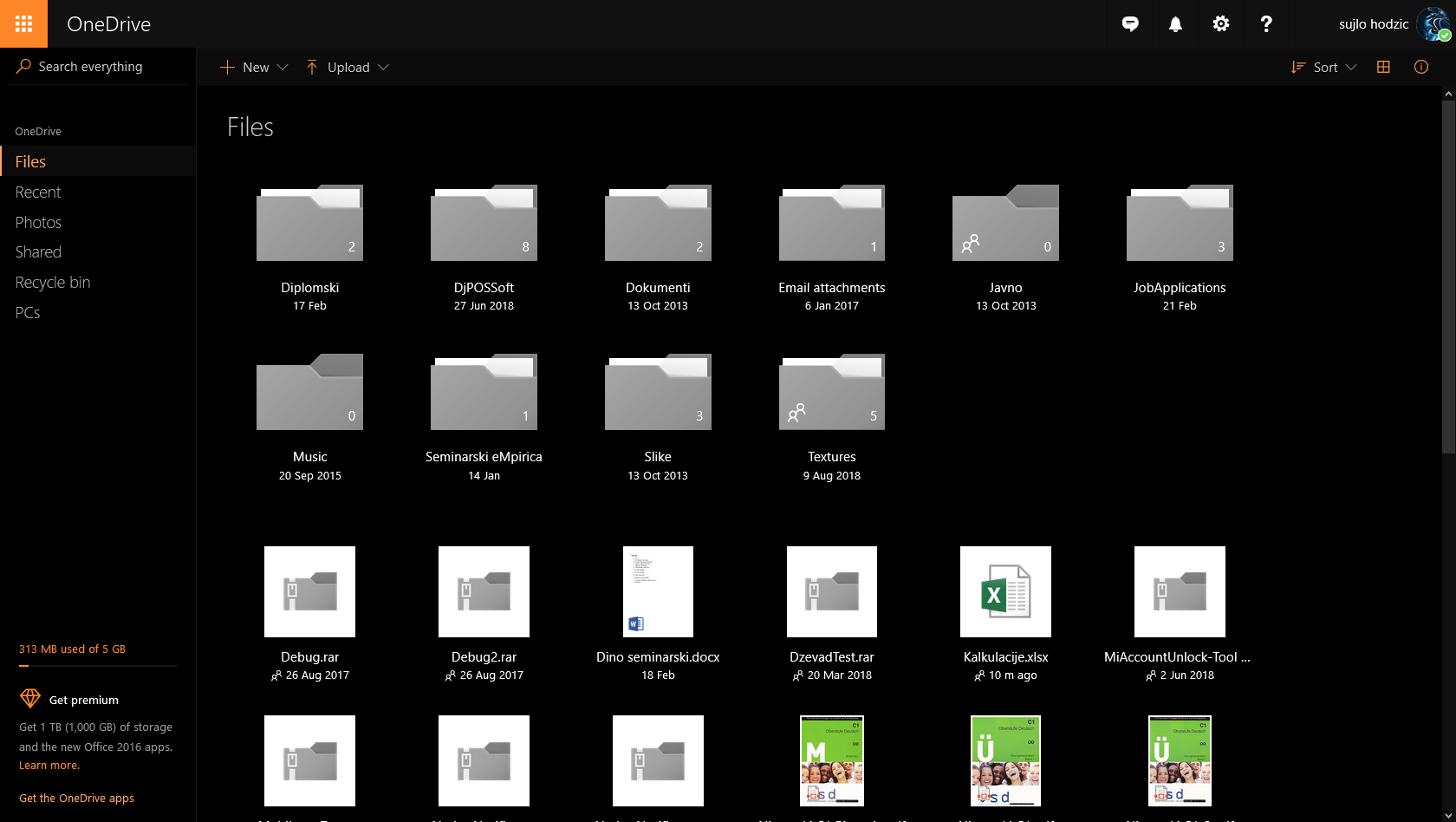Screen dimensions: 1456x822
Task: Click the vertical scrollbar thumb
Action: 1448,276
